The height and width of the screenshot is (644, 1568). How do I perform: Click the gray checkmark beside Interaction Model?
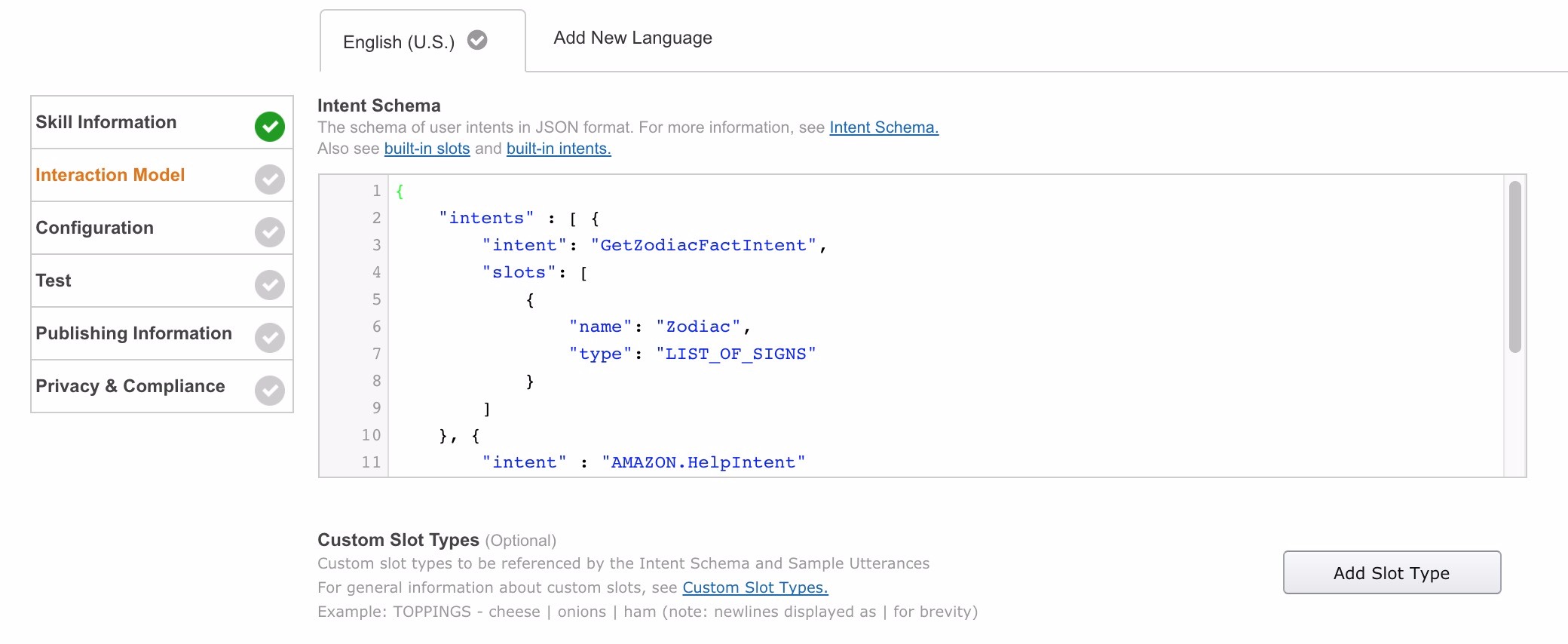pyautogui.click(x=270, y=179)
